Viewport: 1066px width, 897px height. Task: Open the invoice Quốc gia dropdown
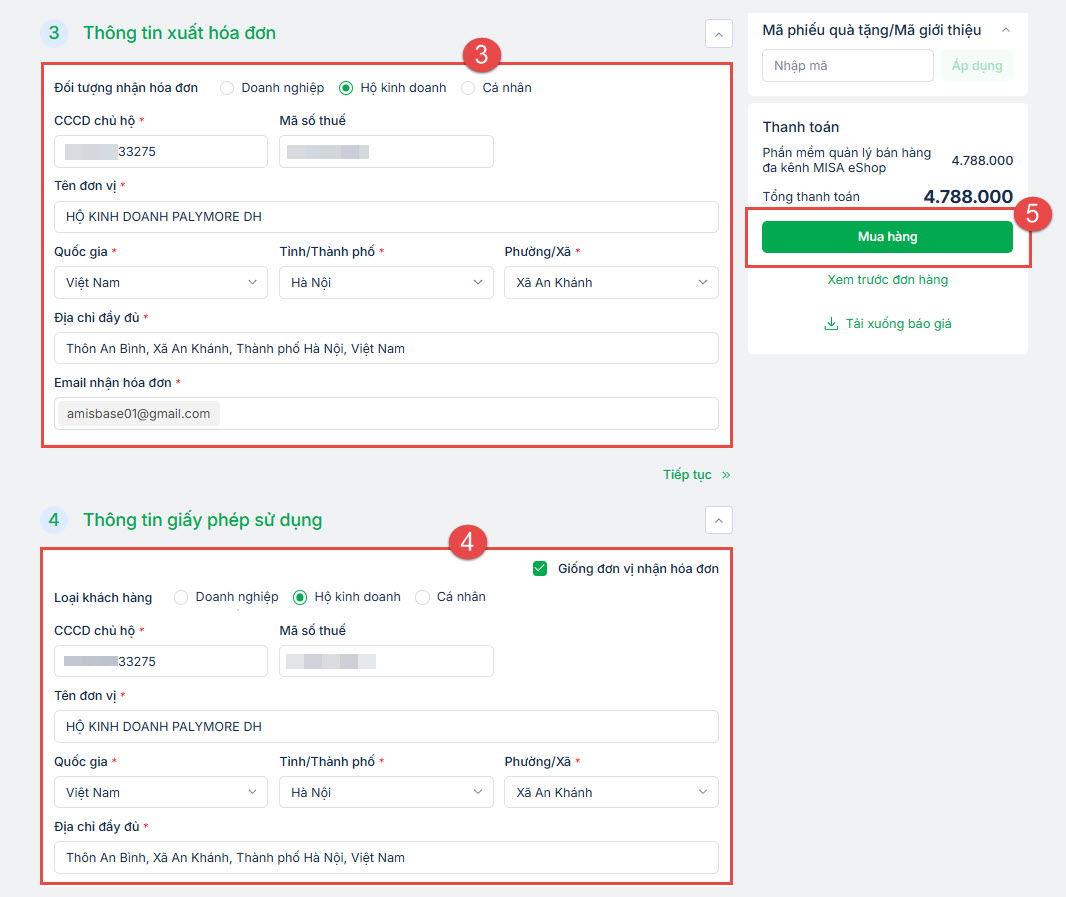click(161, 283)
